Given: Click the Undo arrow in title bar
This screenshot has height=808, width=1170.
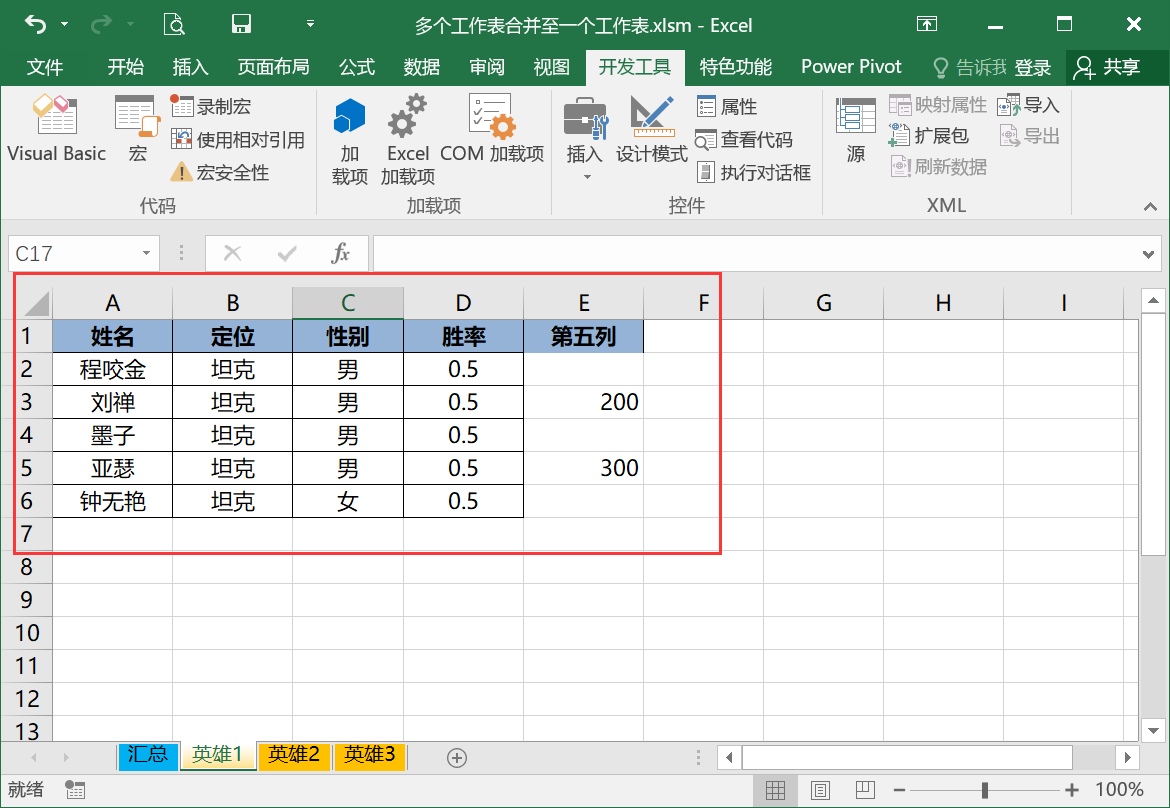Looking at the screenshot, I should click(x=35, y=25).
